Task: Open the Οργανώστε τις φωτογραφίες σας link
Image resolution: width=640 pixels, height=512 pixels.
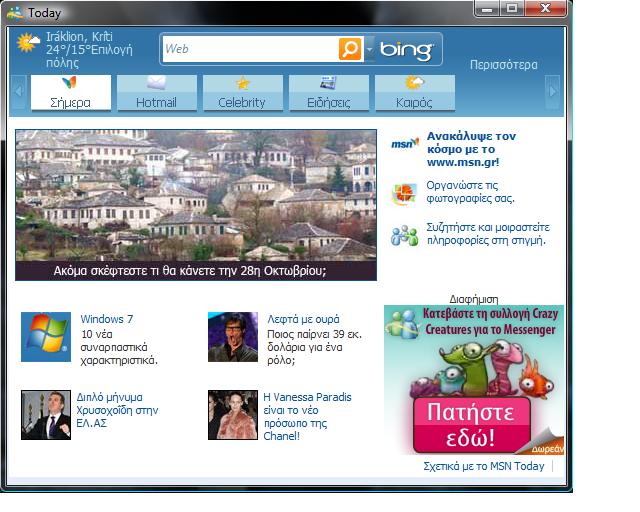Action: (470, 192)
